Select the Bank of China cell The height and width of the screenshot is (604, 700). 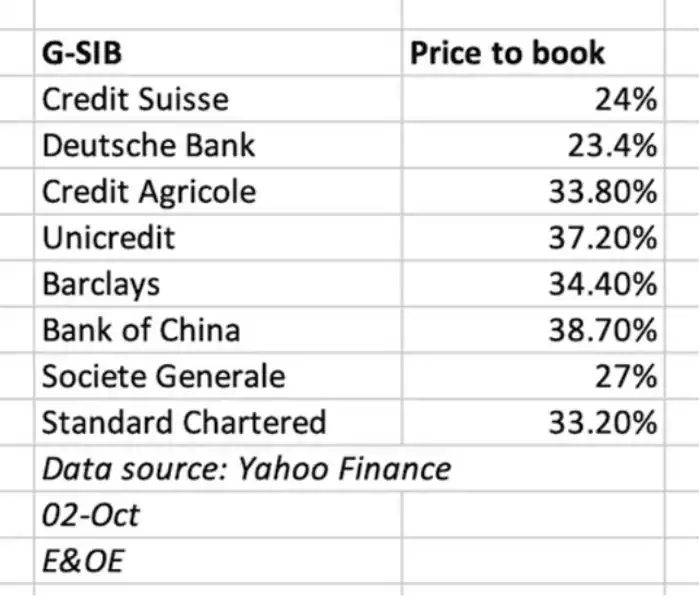[218, 330]
